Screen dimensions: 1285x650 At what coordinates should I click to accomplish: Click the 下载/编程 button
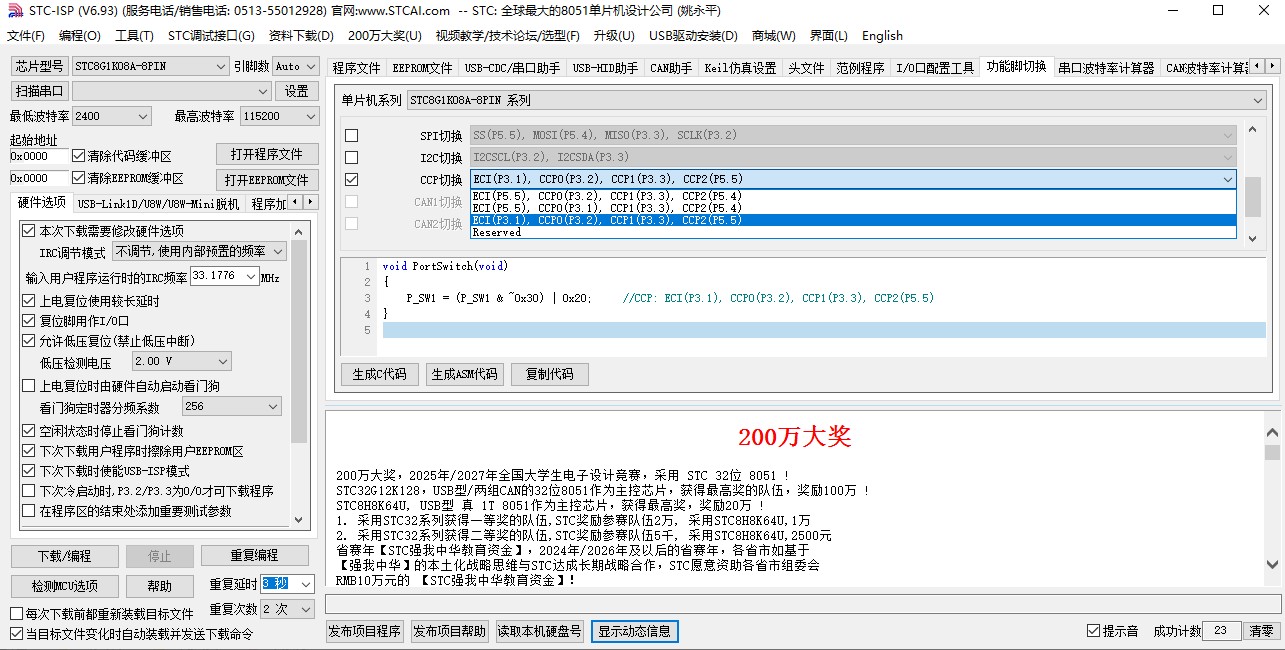coord(64,556)
